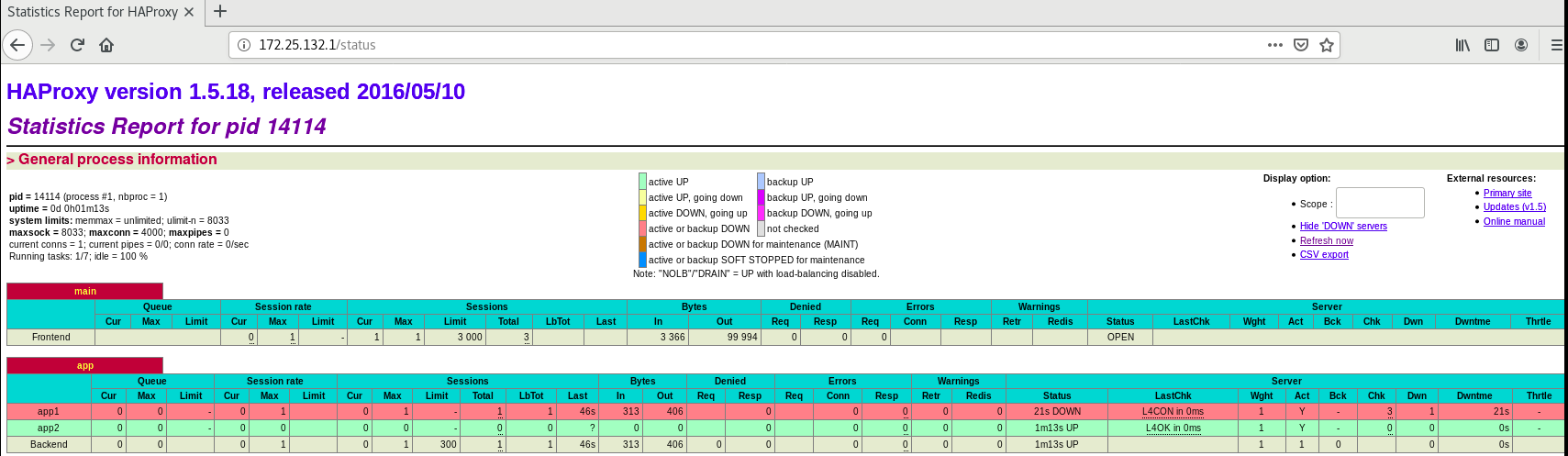Click the Frontend row label
Image resolution: width=1568 pixels, height=456 pixels.
click(x=50, y=337)
